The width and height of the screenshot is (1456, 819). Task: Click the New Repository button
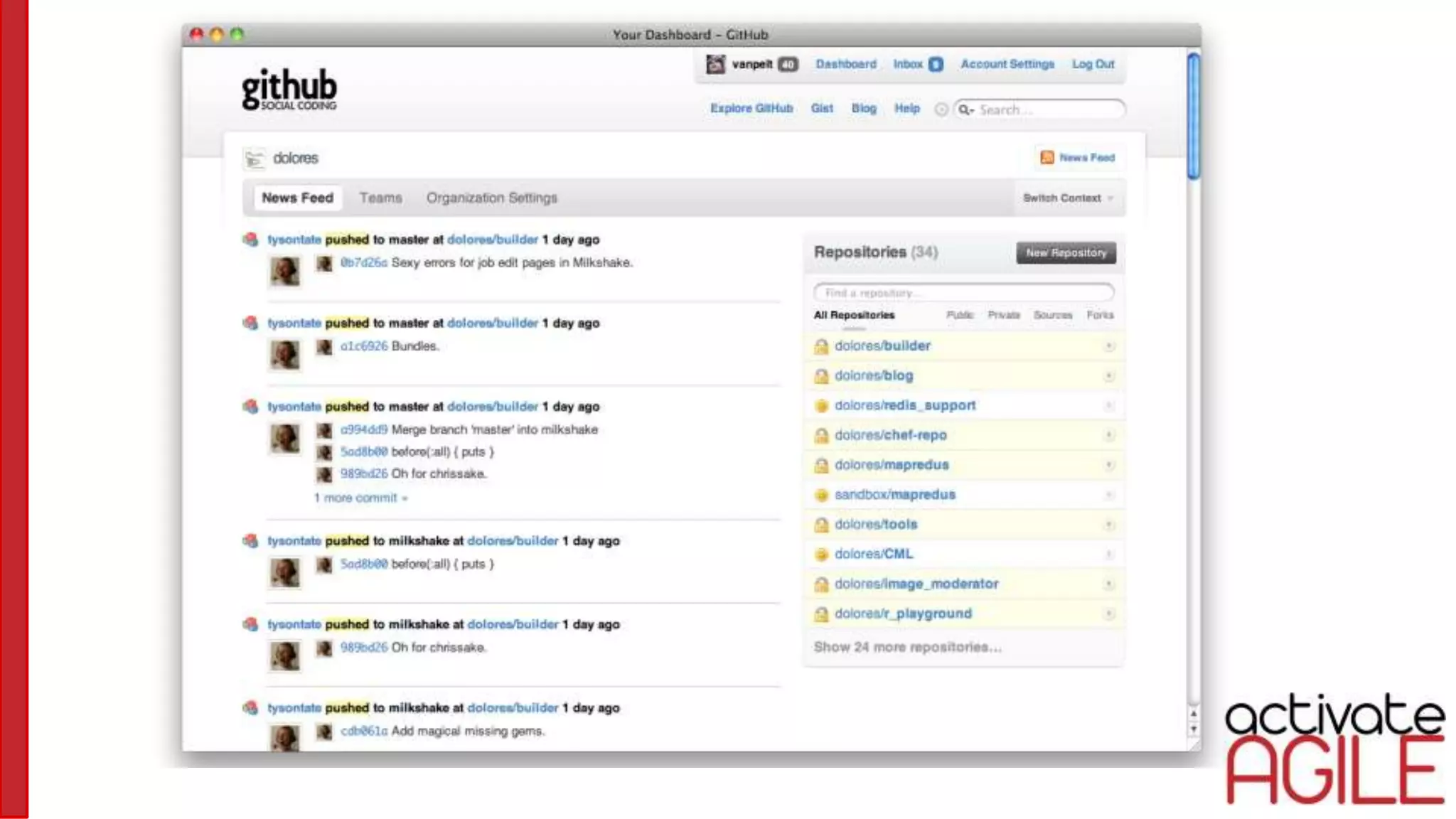tap(1065, 252)
